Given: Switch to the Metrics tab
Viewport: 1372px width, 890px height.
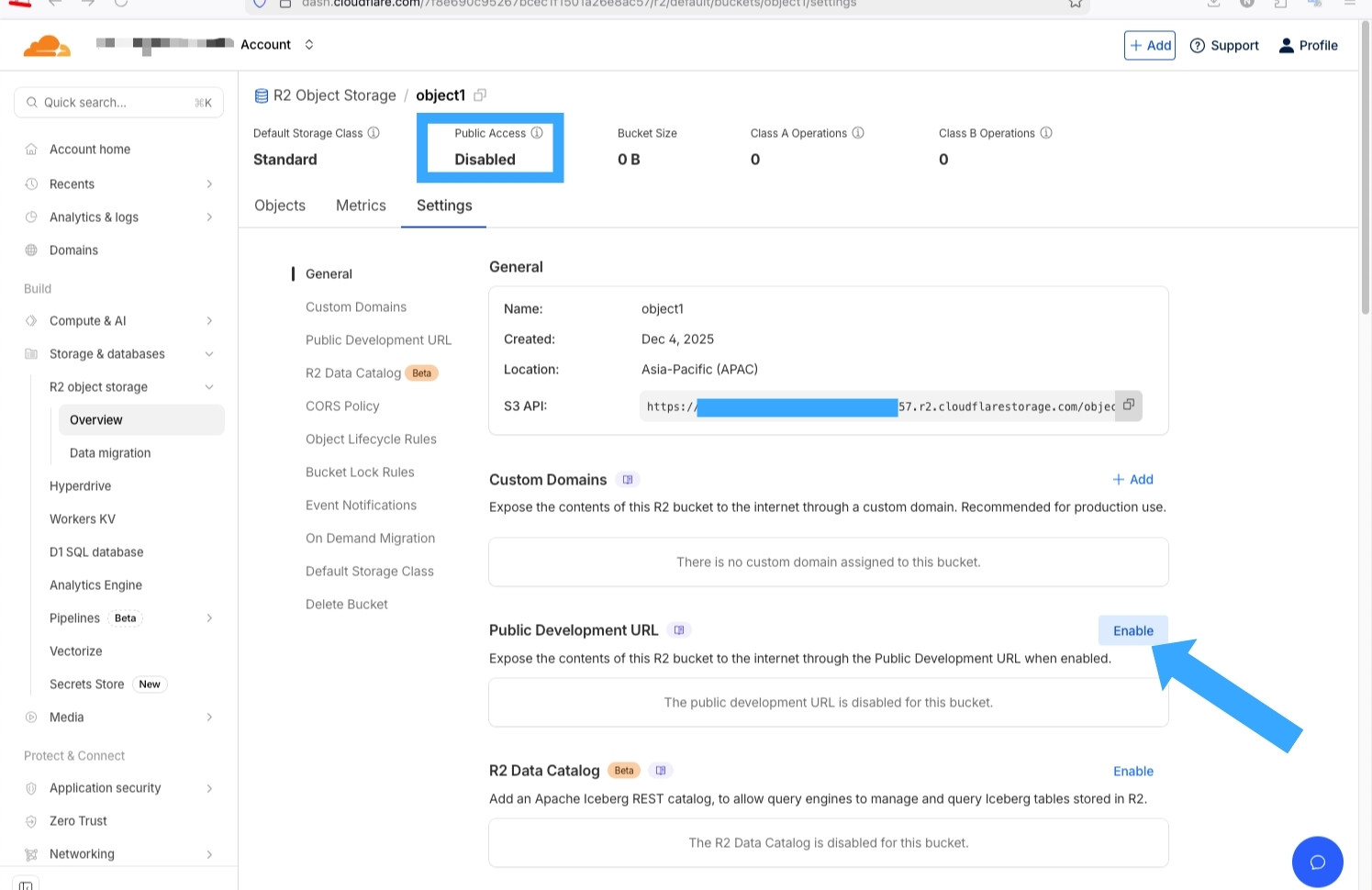Looking at the screenshot, I should point(361,206).
